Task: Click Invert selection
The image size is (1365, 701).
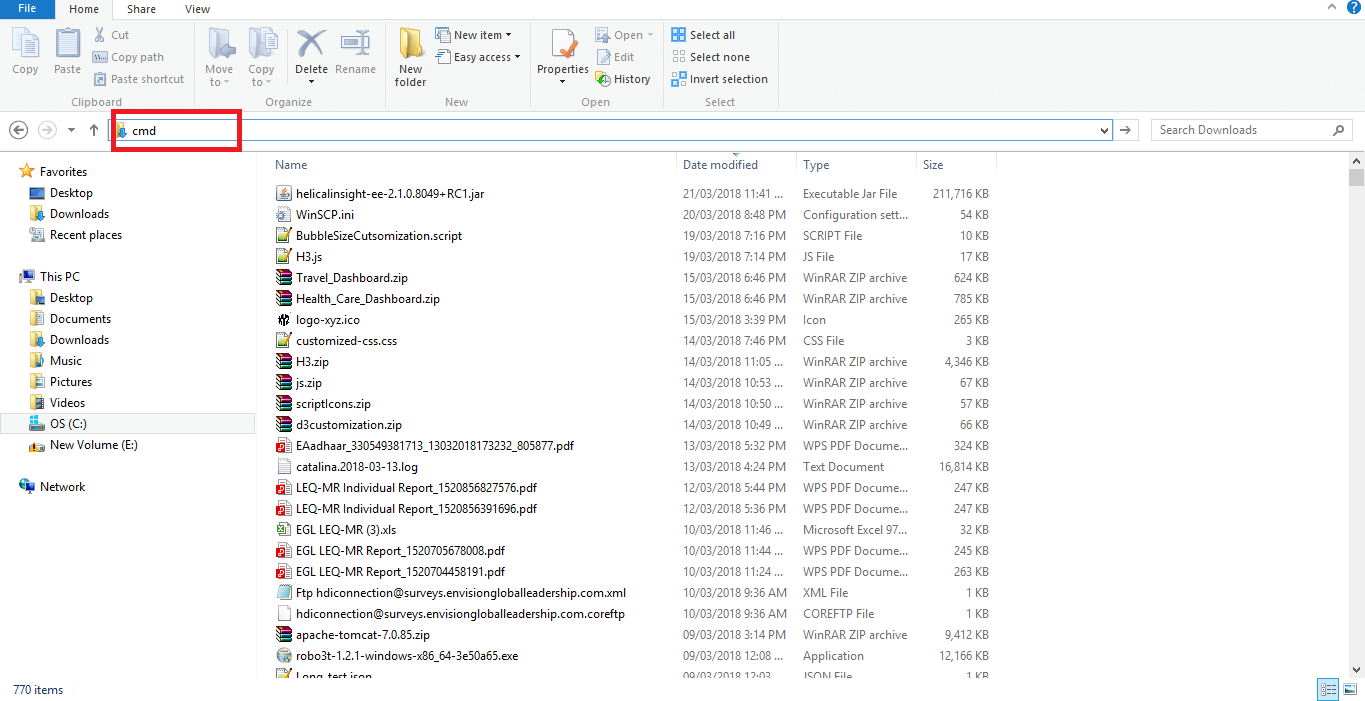Action: click(x=720, y=79)
